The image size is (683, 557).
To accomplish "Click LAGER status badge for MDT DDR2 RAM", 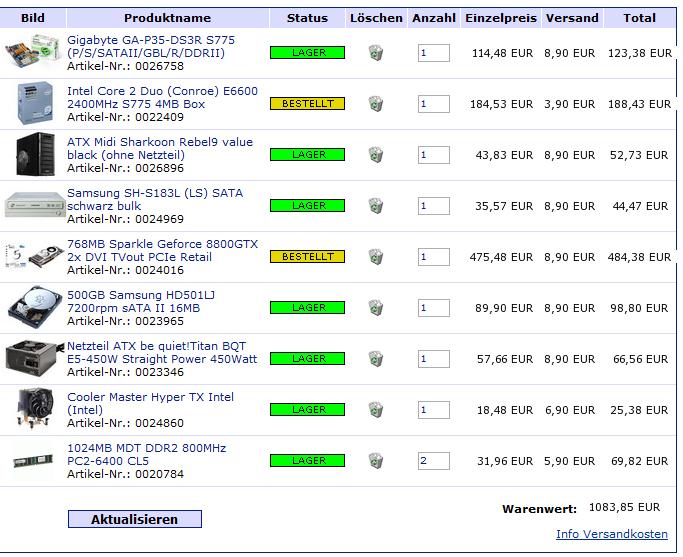I will pyautogui.click(x=308, y=460).
